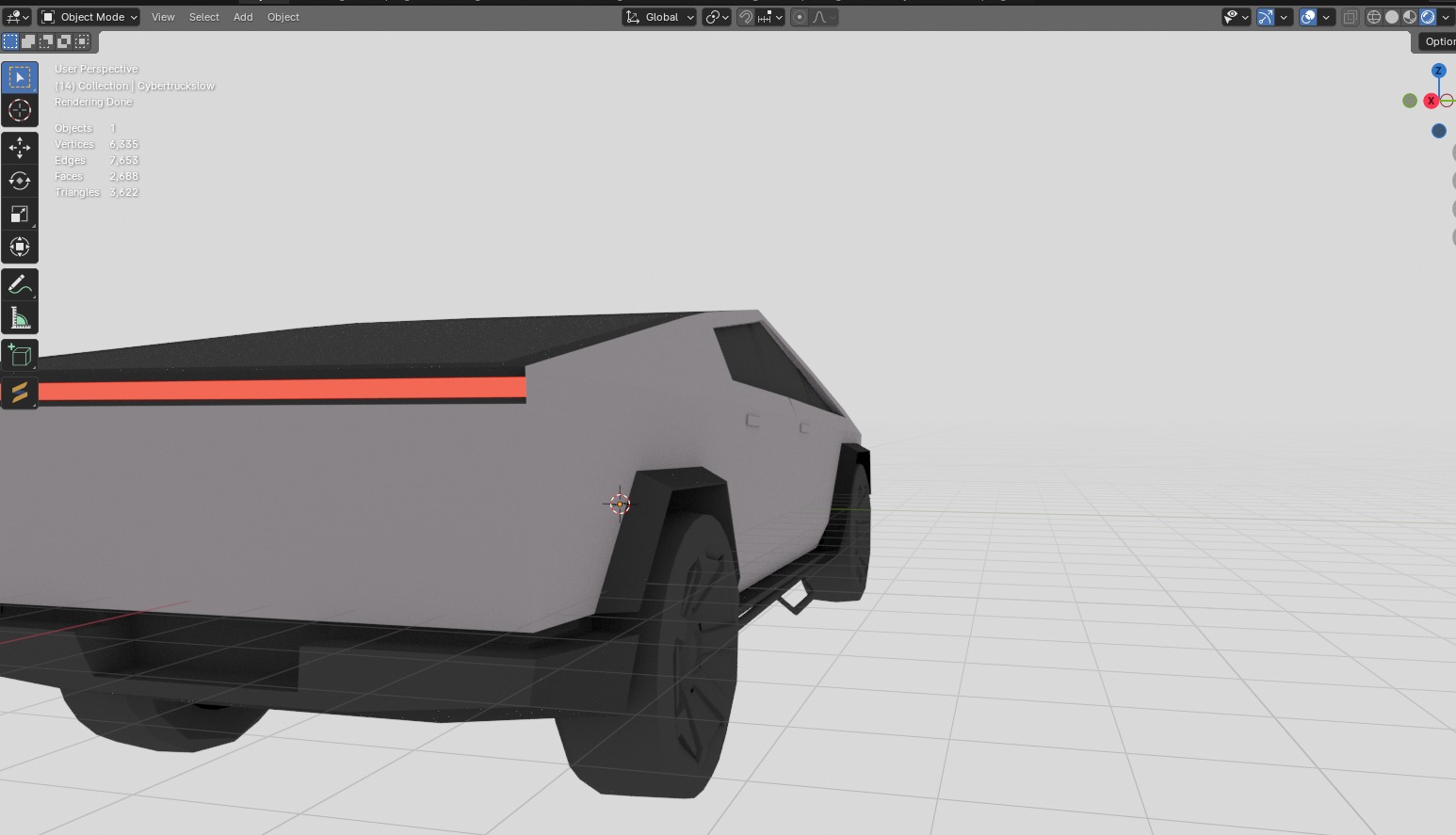
Task: Expand the viewport shading options arrow
Action: pyautogui.click(x=1446, y=17)
